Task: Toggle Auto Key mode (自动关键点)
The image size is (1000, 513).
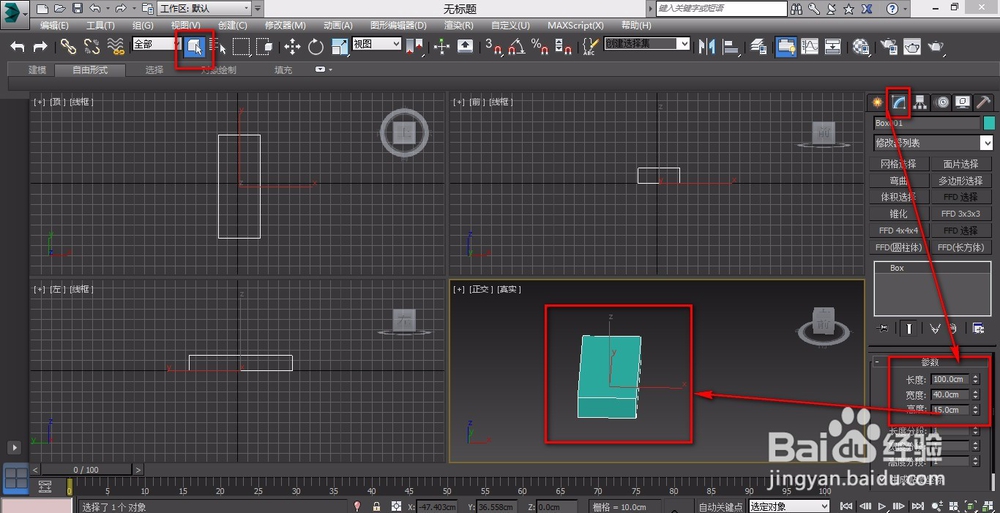Action: coord(720,507)
